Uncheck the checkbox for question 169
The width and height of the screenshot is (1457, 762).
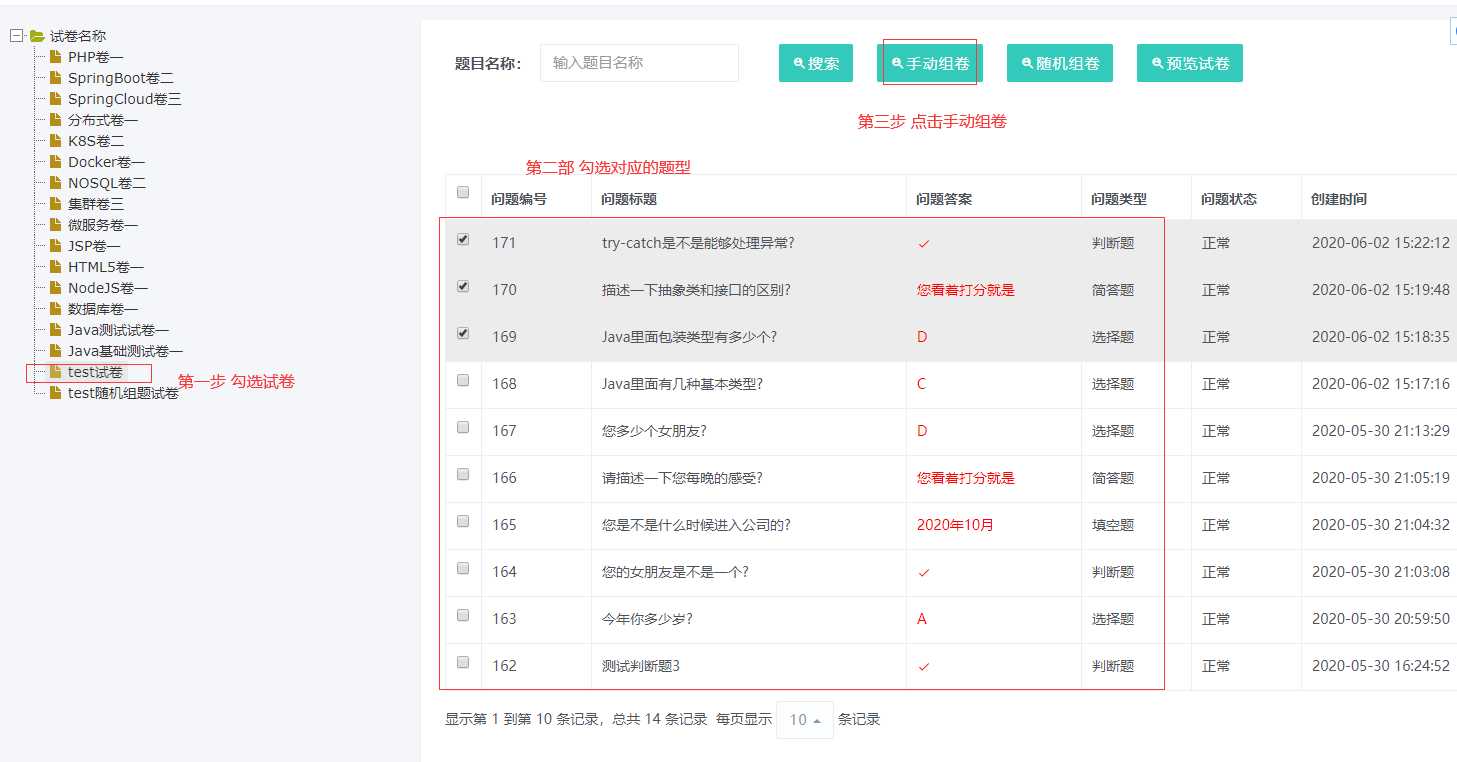463,334
